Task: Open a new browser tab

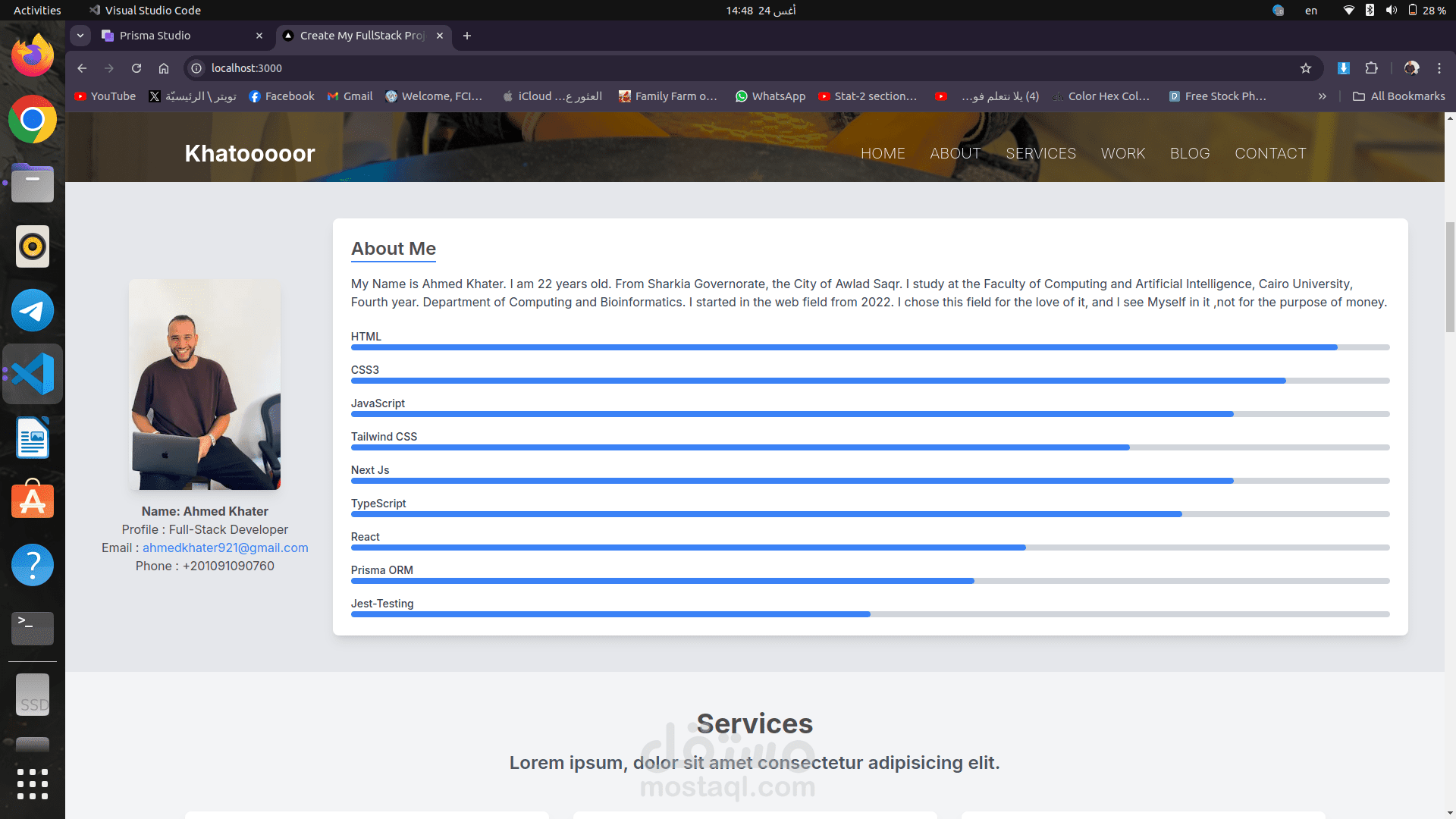Action: click(467, 36)
